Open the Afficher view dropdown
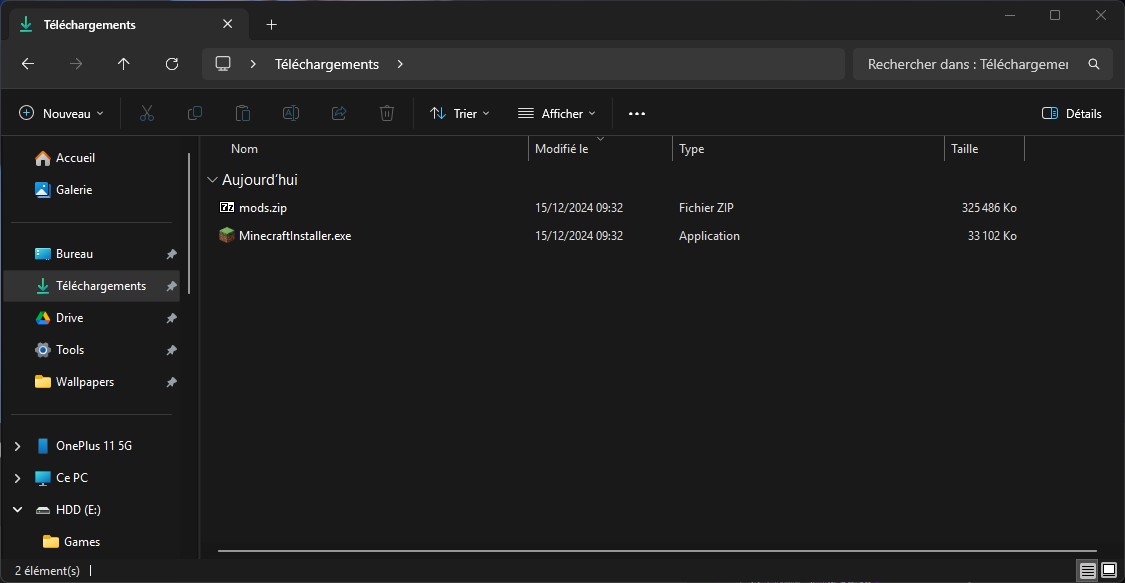1125x583 pixels. point(556,114)
